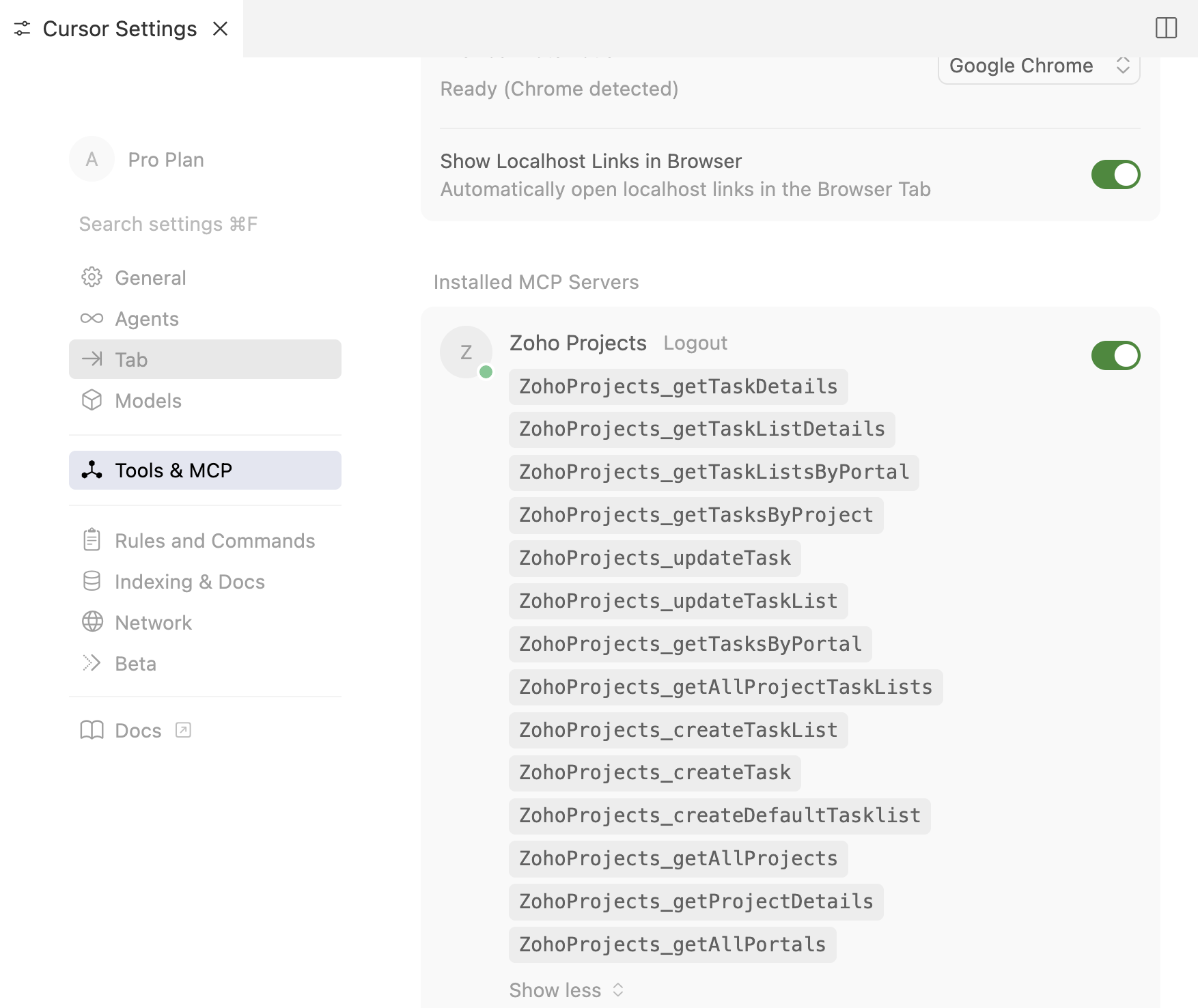Screen dimensions: 1198x1008
Task: Select the Models cube icon
Action: click(92, 401)
